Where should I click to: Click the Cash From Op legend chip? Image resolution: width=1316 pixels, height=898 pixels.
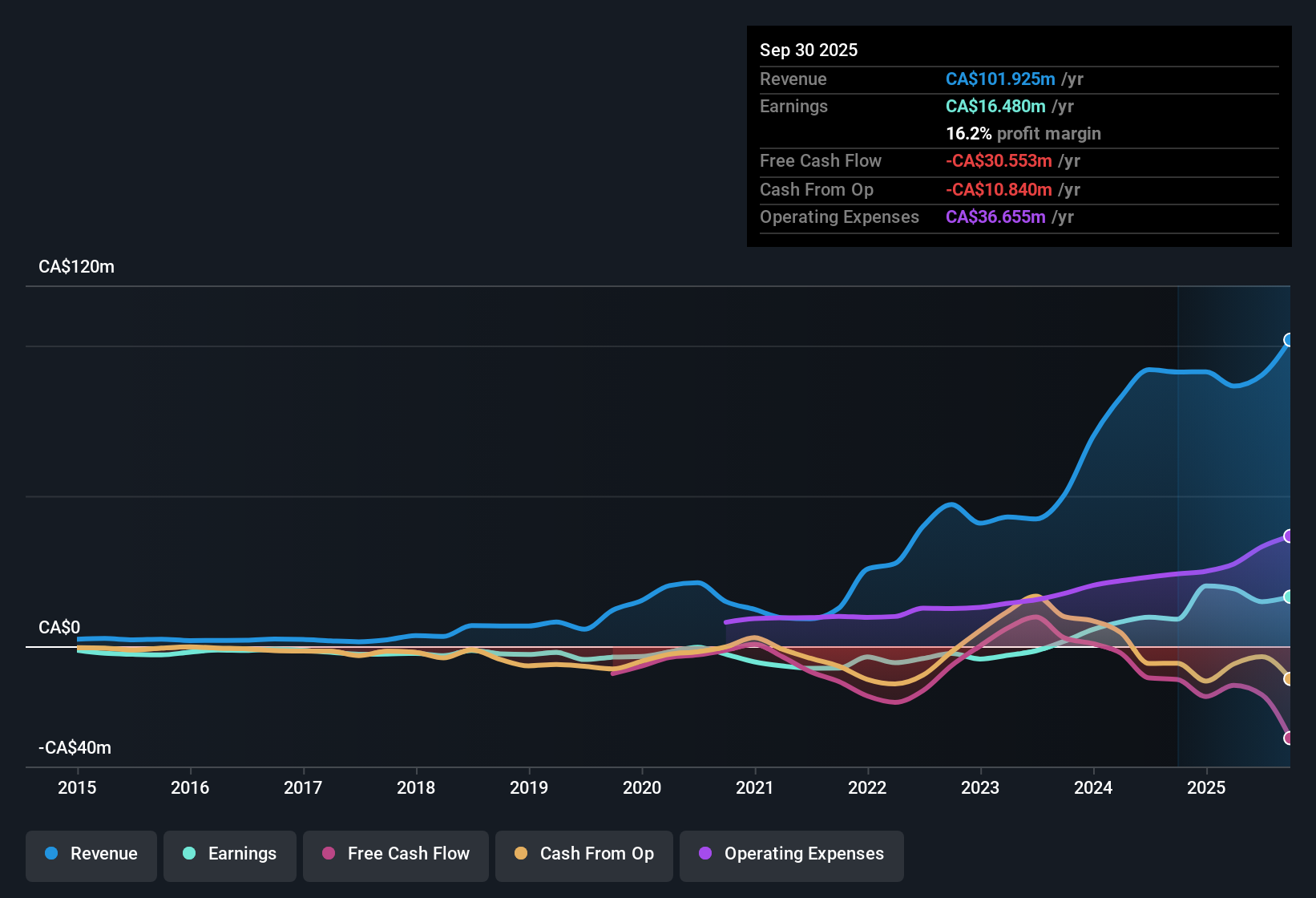(583, 854)
